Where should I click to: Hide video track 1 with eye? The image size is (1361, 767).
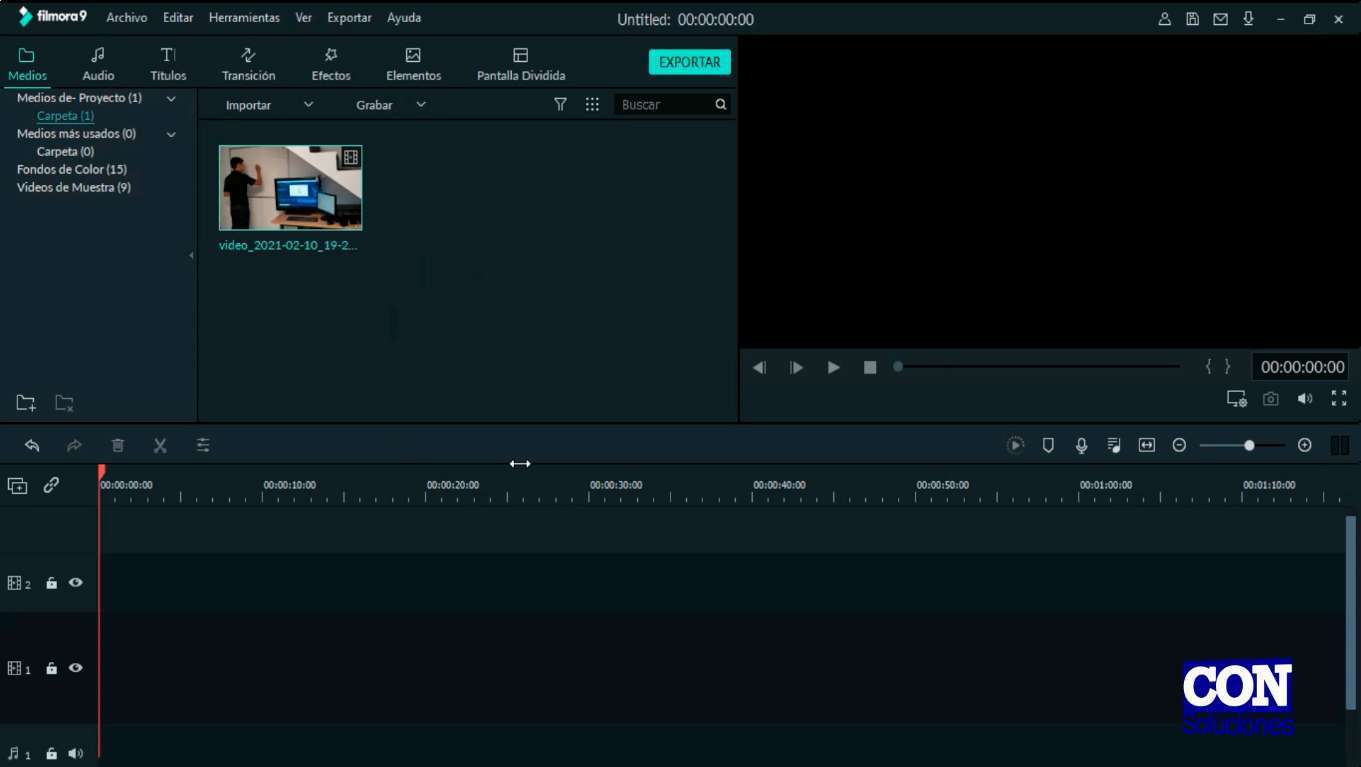pos(75,668)
